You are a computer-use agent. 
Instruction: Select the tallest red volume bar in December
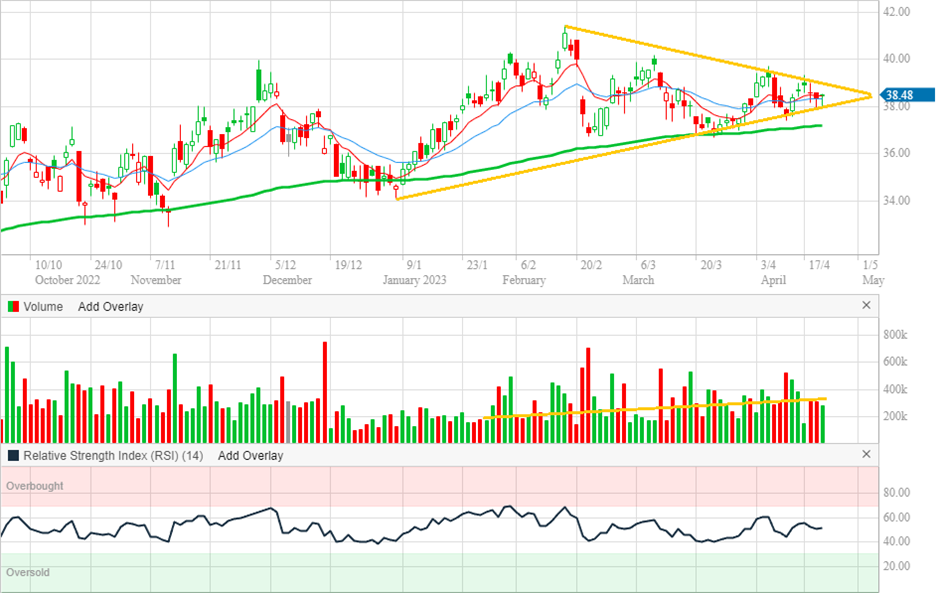[325, 392]
